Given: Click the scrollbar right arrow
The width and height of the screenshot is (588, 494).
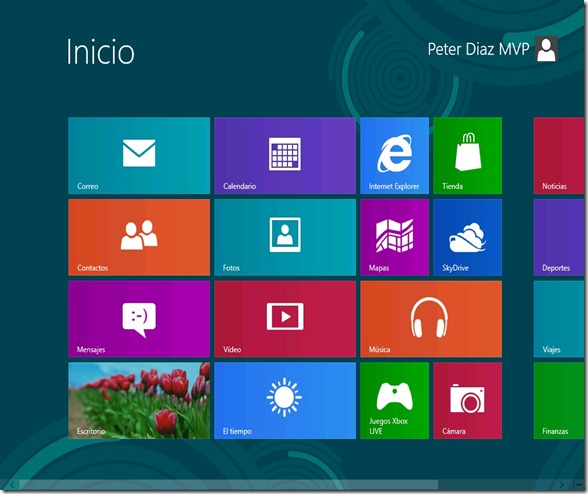Looking at the screenshot, I should (561, 485).
